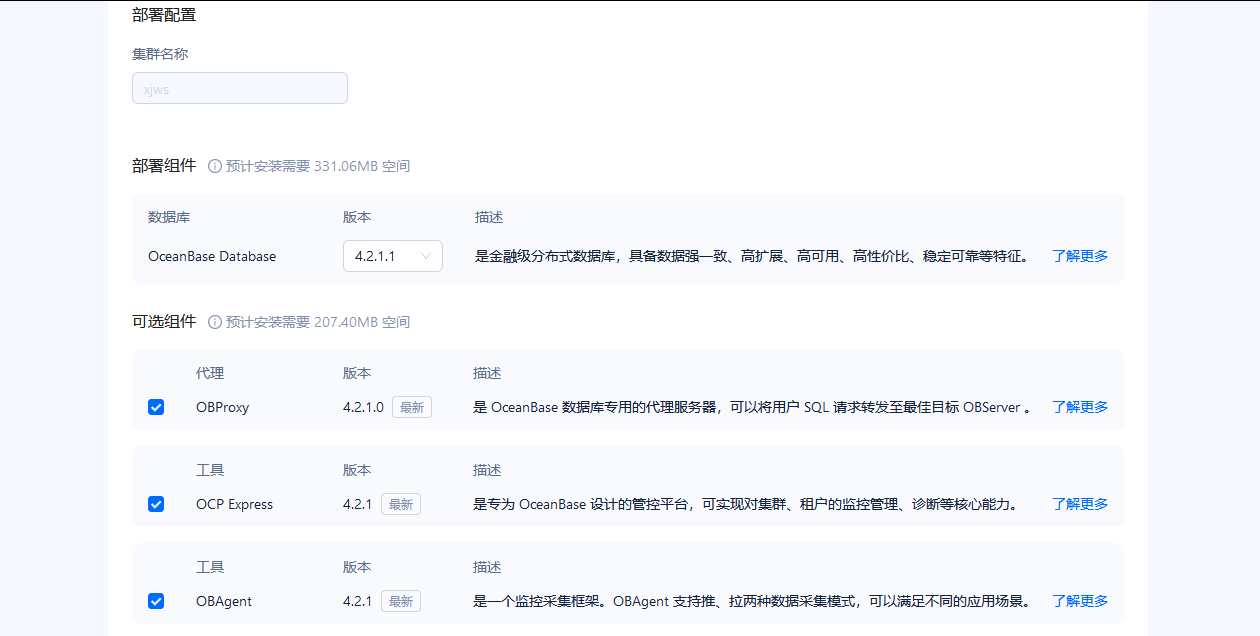
Task: Click the 集群名称 label
Action: point(160,54)
